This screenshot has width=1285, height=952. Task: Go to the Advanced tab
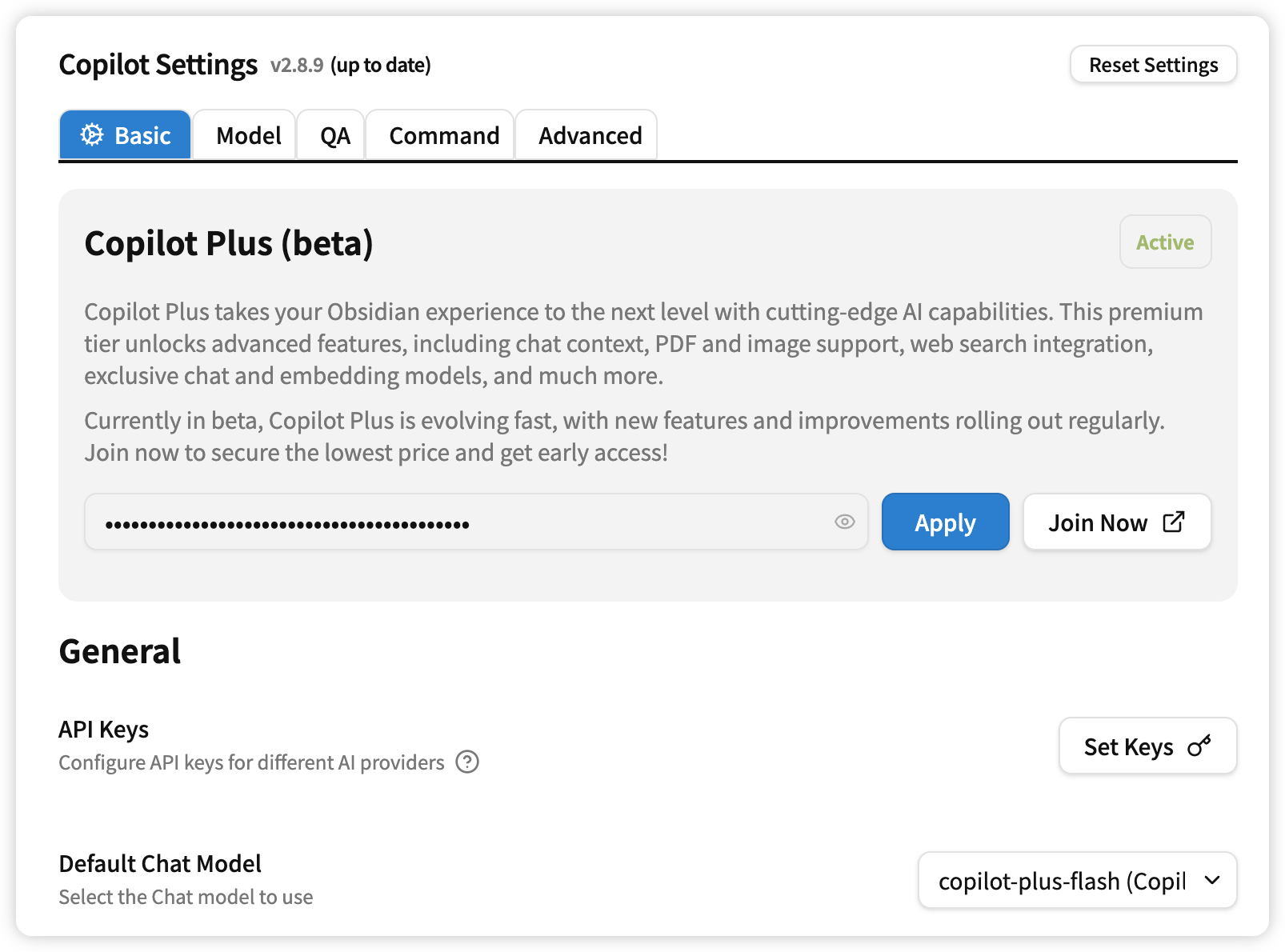pos(590,135)
